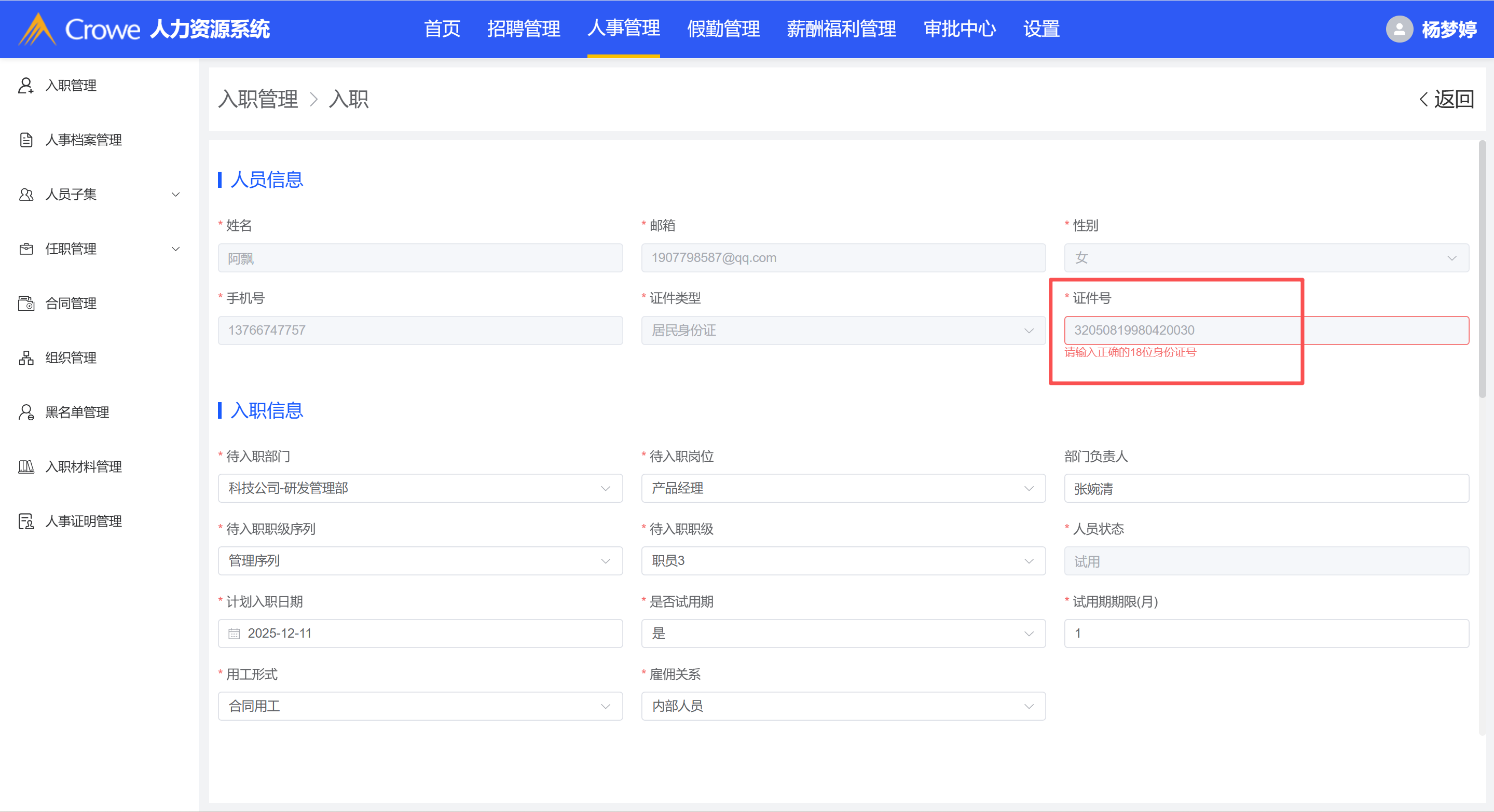Expand the 人员子集 sidebar submenu
This screenshot has height=812, width=1494.
[175, 194]
